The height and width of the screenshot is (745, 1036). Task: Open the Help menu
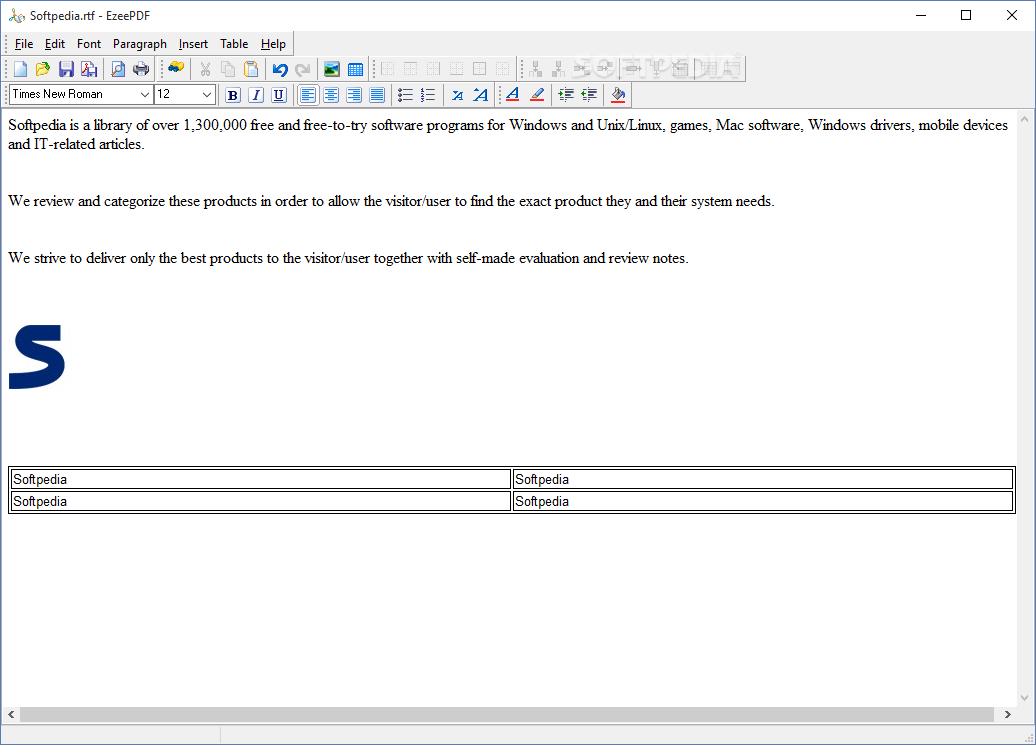point(273,44)
